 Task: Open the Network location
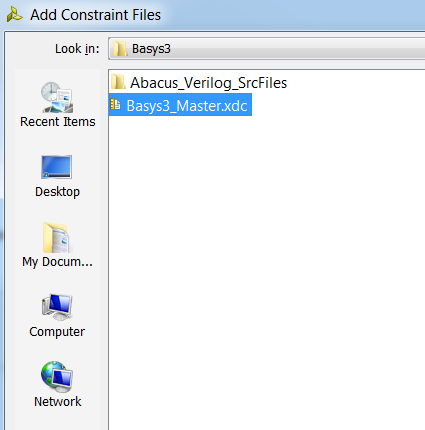pyautogui.click(x=57, y=385)
